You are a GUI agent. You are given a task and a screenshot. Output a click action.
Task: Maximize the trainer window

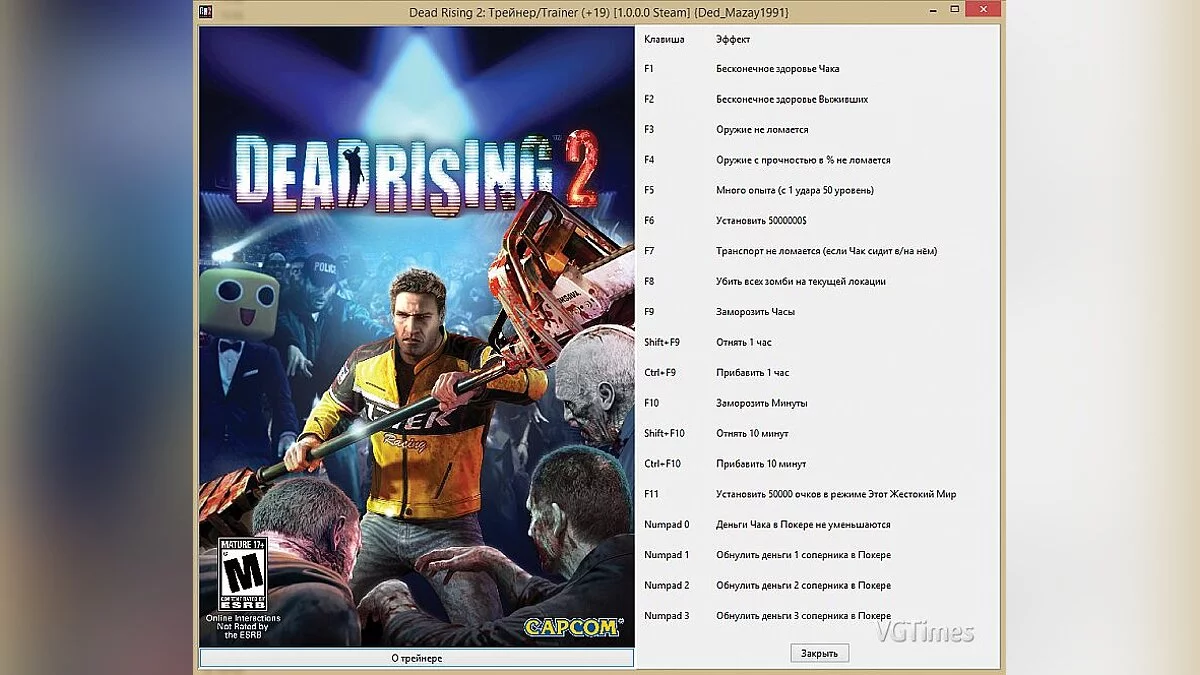point(956,9)
